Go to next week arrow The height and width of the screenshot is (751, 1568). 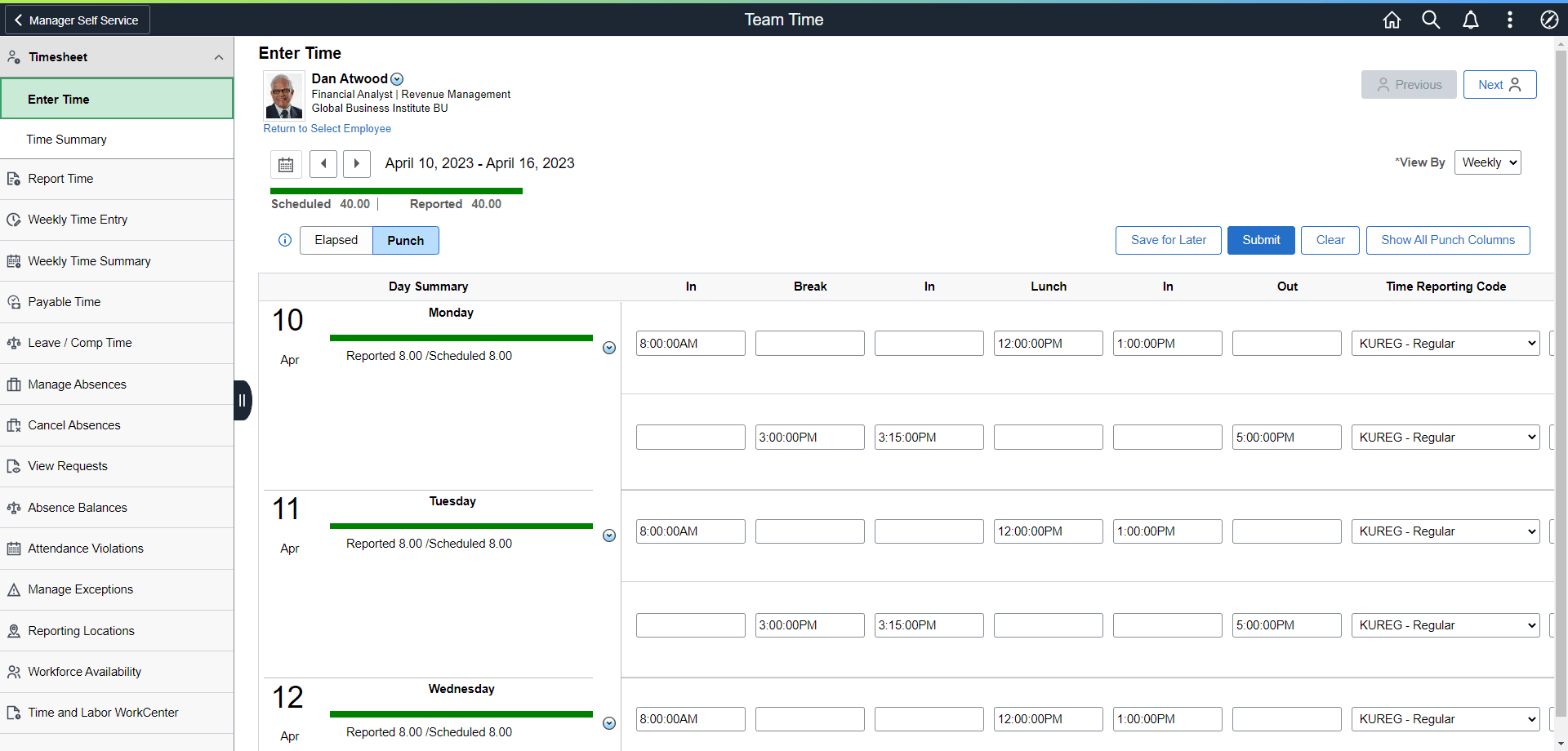click(356, 164)
